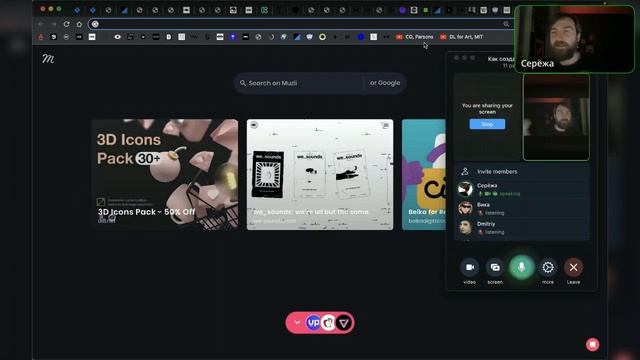Open the green ring bookmark
The height and width of the screenshot is (360, 640).
tap(322, 37)
